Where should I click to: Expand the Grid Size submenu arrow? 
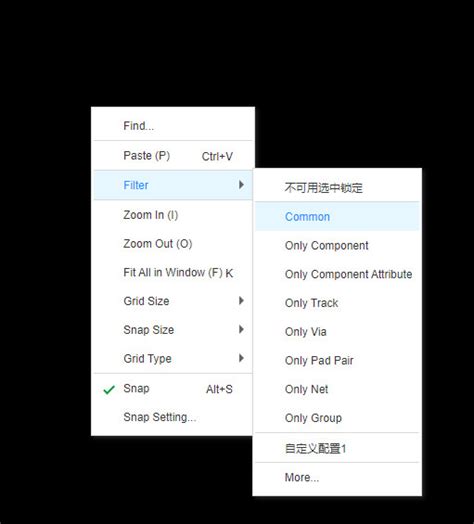[241, 301]
